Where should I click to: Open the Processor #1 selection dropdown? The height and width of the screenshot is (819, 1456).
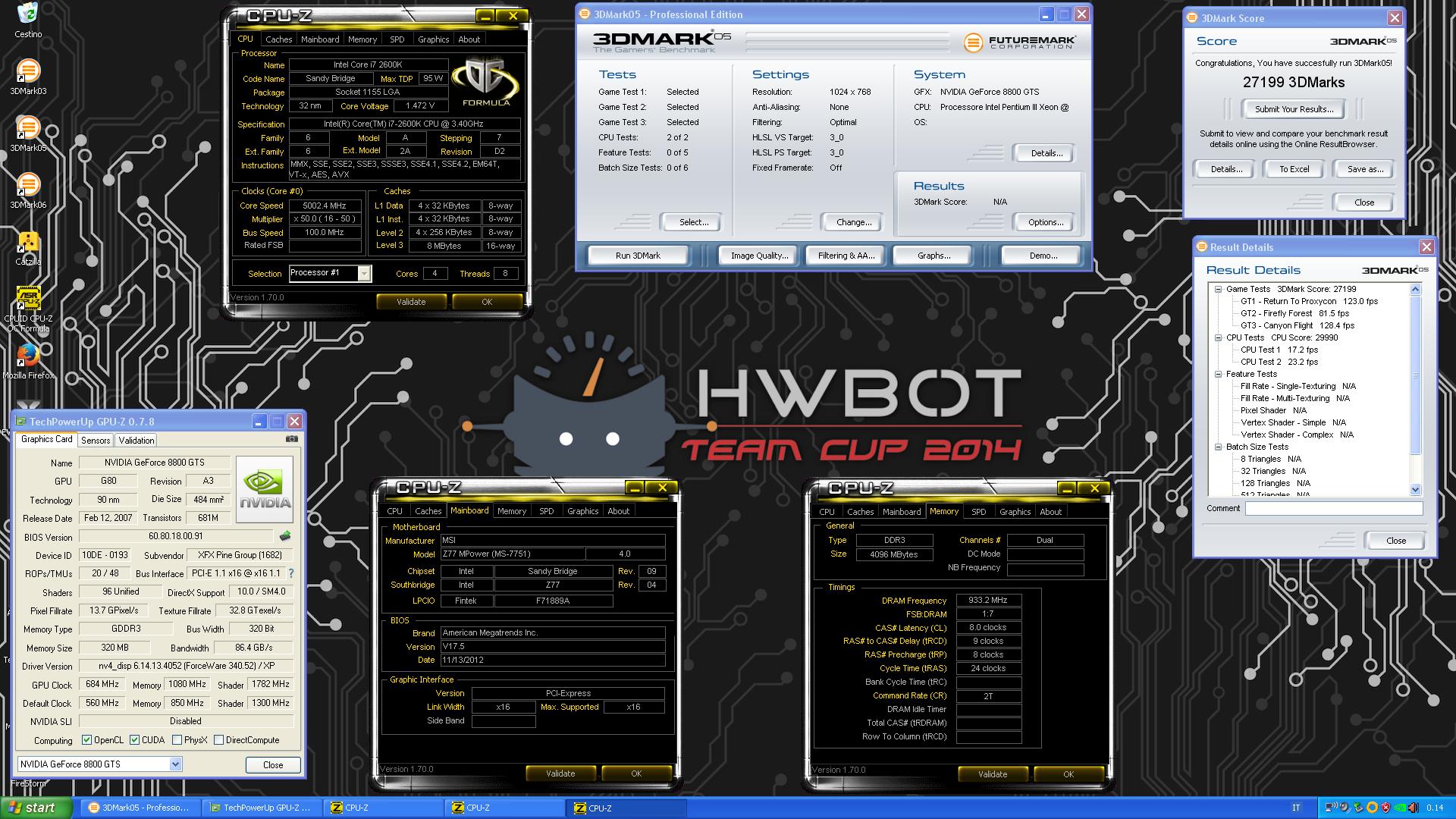[364, 273]
